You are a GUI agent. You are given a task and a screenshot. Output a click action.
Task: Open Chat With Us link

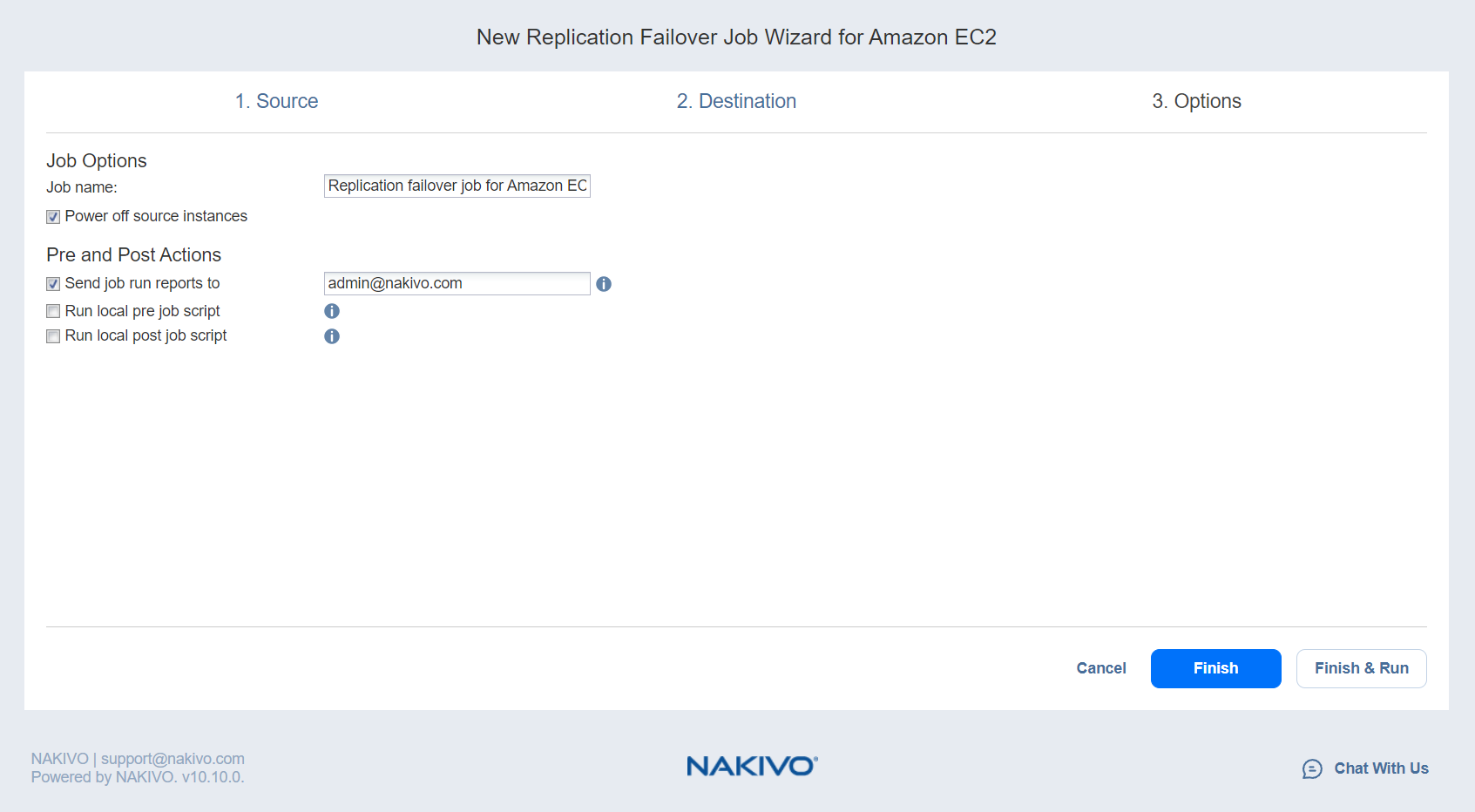click(x=1381, y=768)
